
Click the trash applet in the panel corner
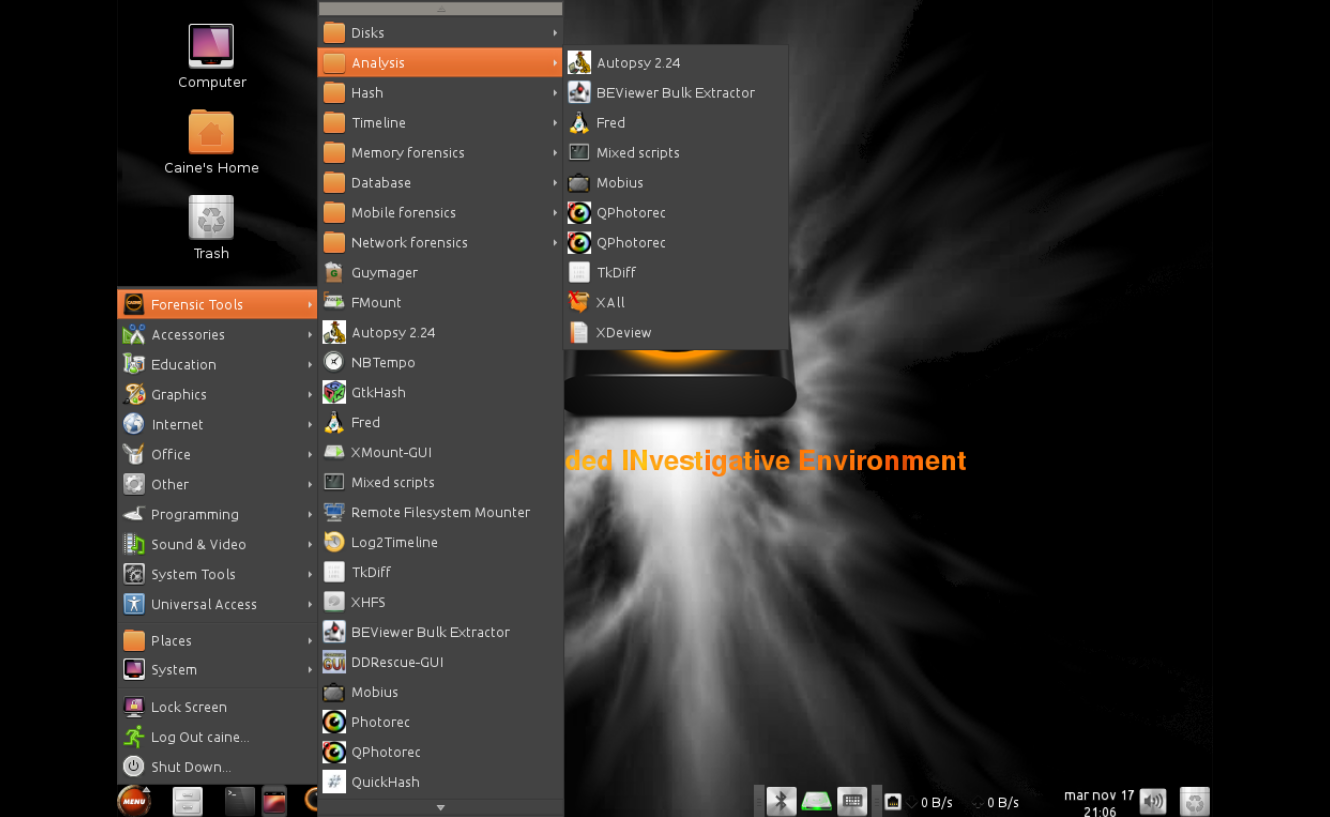[x=1195, y=801]
